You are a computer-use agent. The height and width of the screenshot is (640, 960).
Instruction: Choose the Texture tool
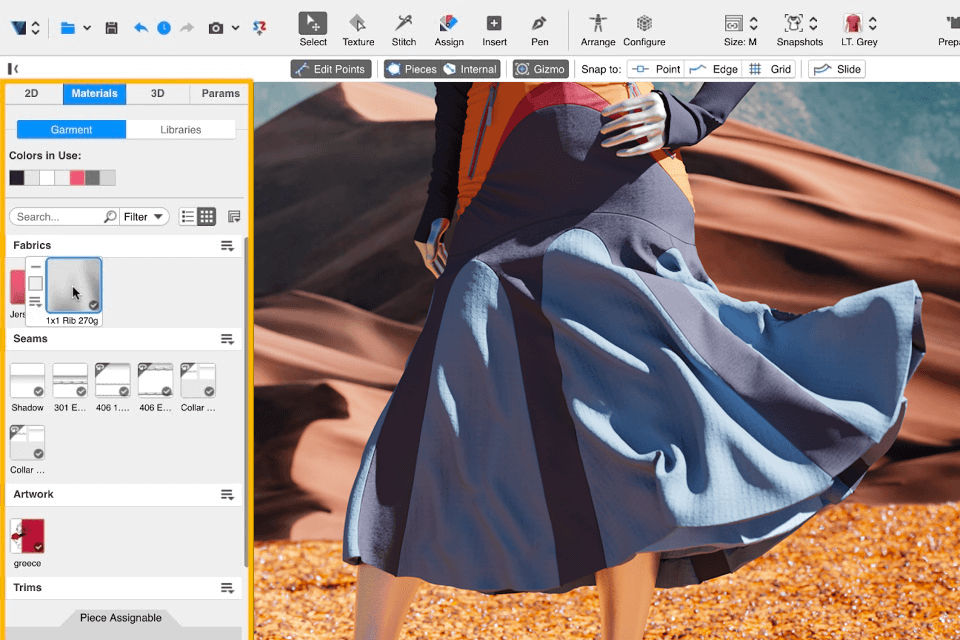tap(358, 29)
